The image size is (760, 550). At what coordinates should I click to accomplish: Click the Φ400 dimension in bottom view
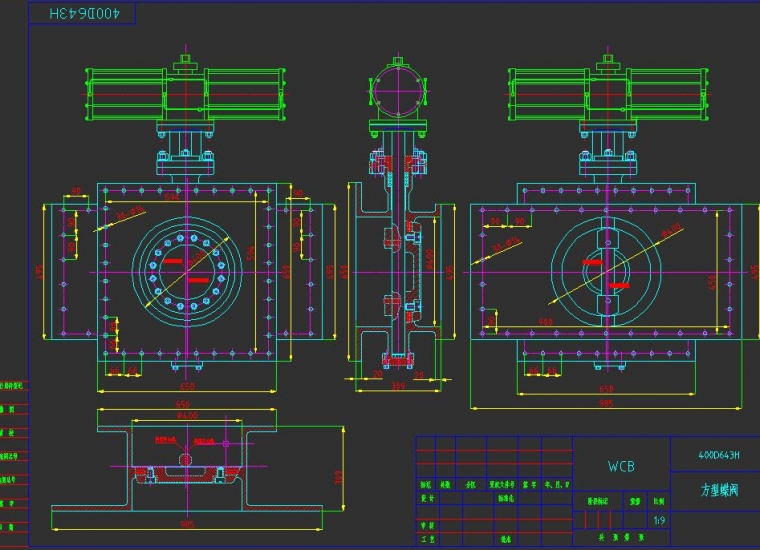pos(186,415)
